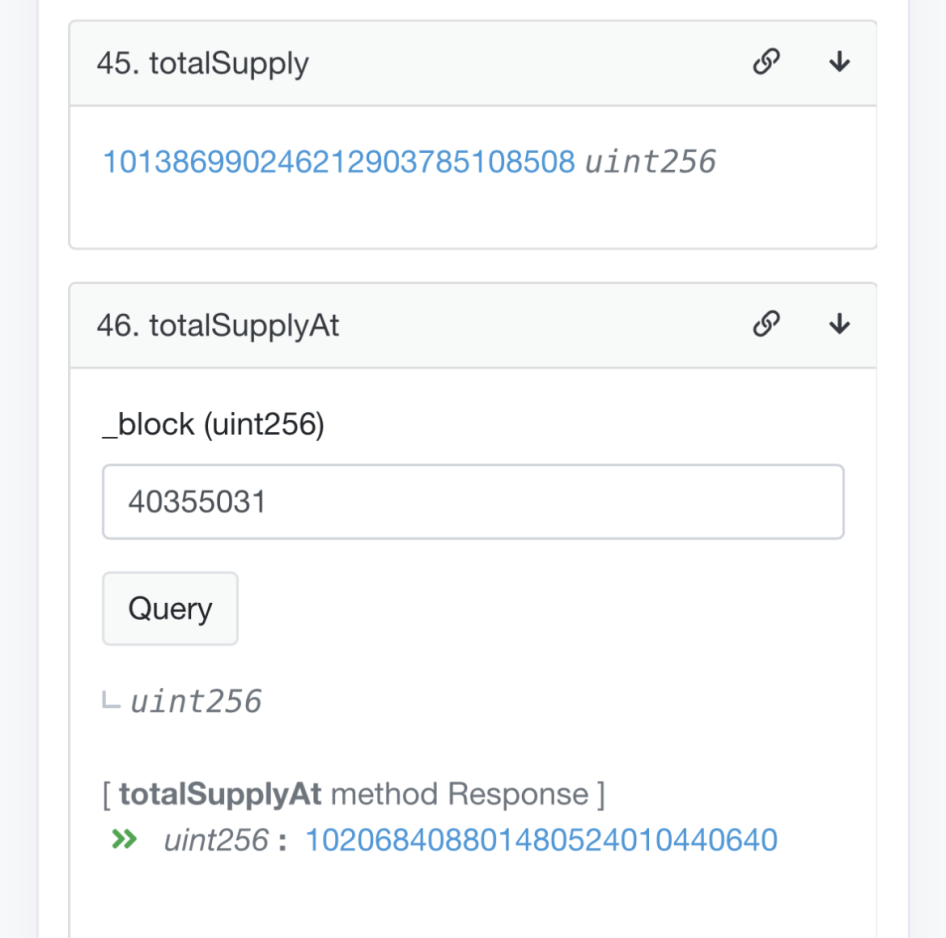Focus the _block input field
This screenshot has height=938, width=946.
473,501
